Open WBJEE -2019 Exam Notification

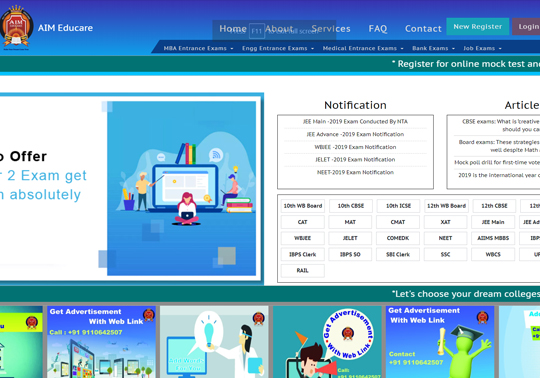[355, 147]
